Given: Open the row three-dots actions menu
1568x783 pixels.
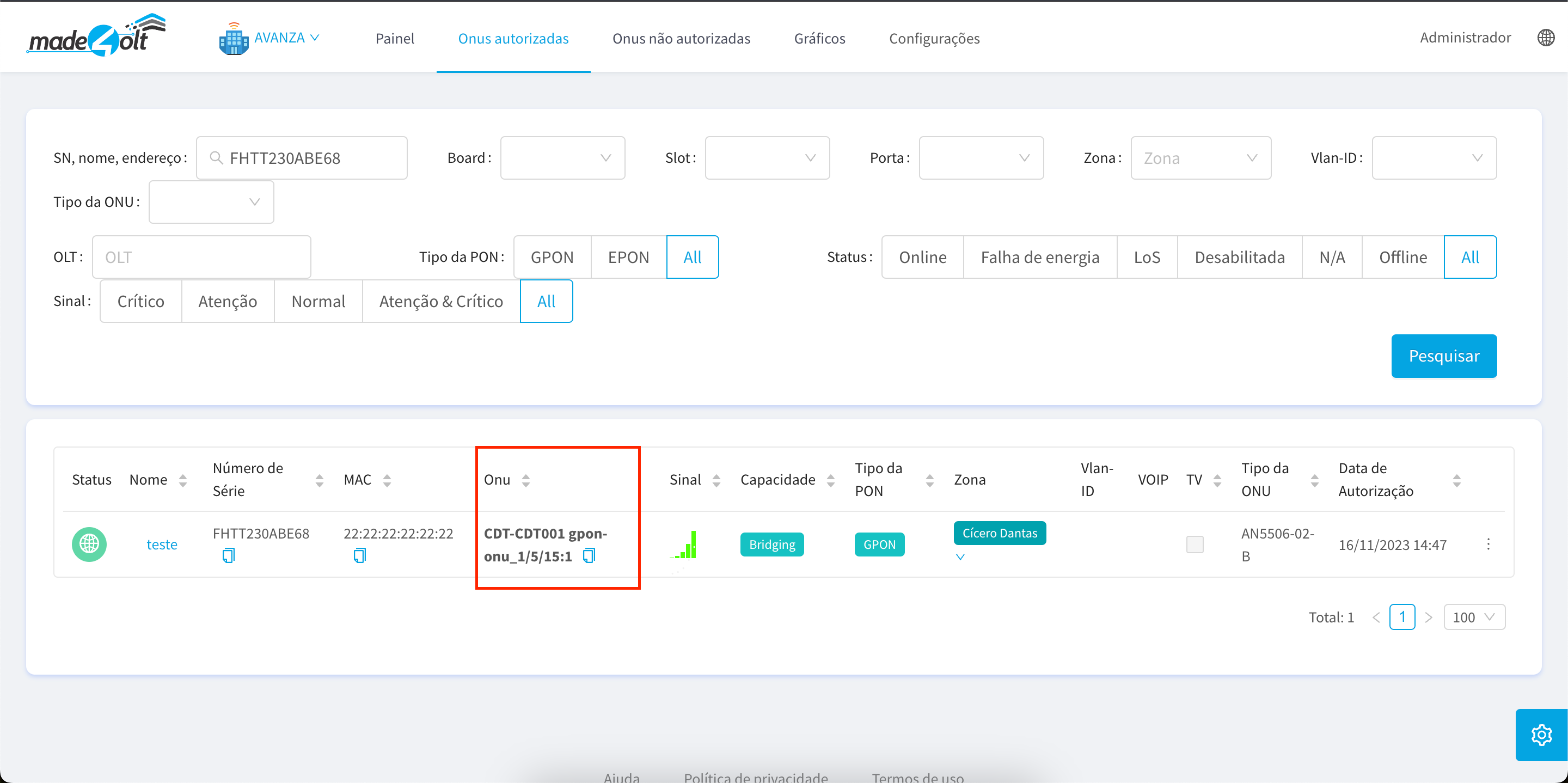Looking at the screenshot, I should tap(1487, 544).
